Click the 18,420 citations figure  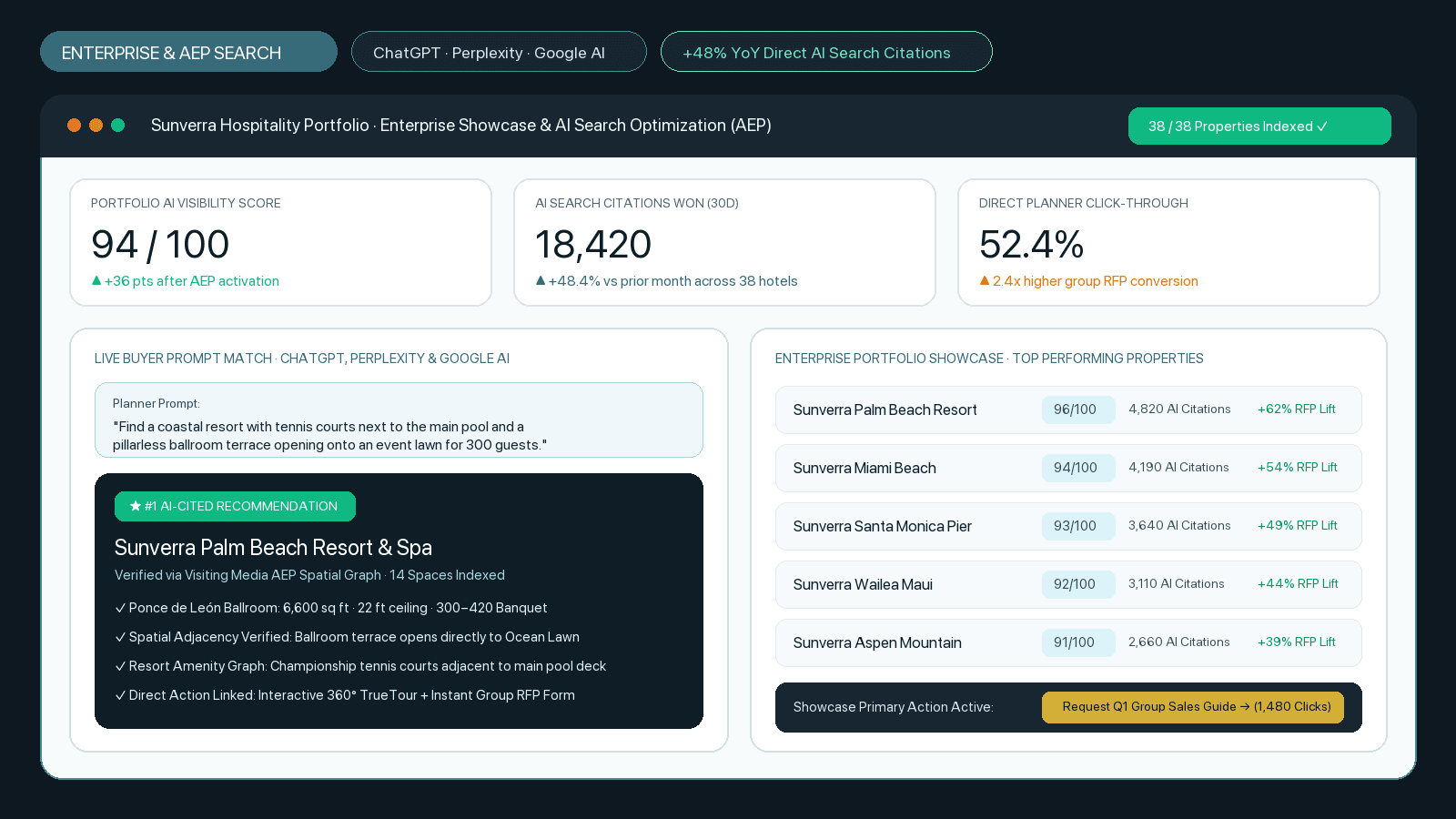593,244
